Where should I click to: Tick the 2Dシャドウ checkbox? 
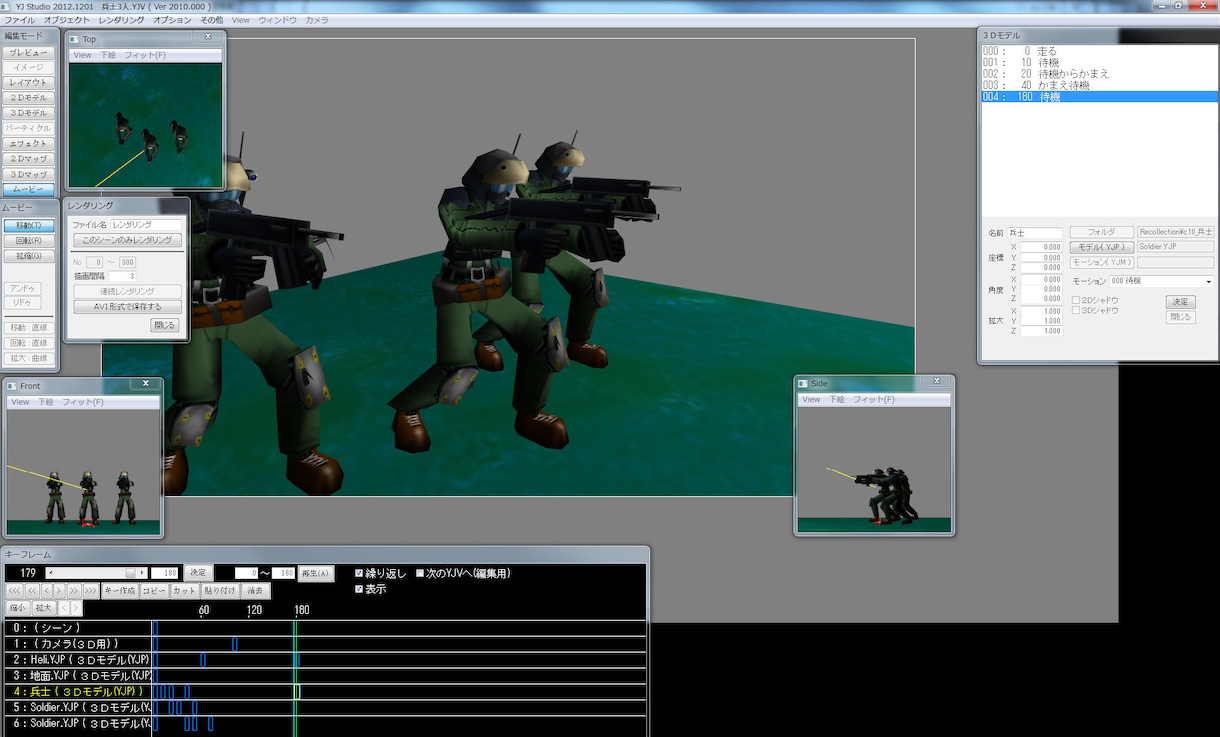[1076, 300]
